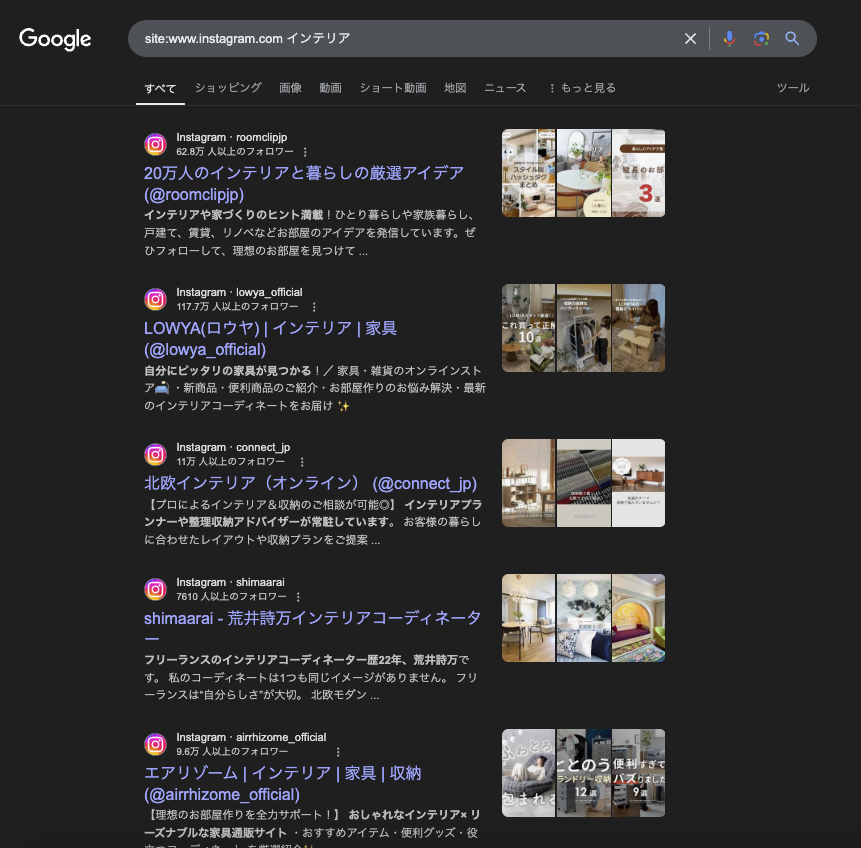This screenshot has height=848, width=861.
Task: Open the ニュース tab
Action: pyautogui.click(x=505, y=88)
